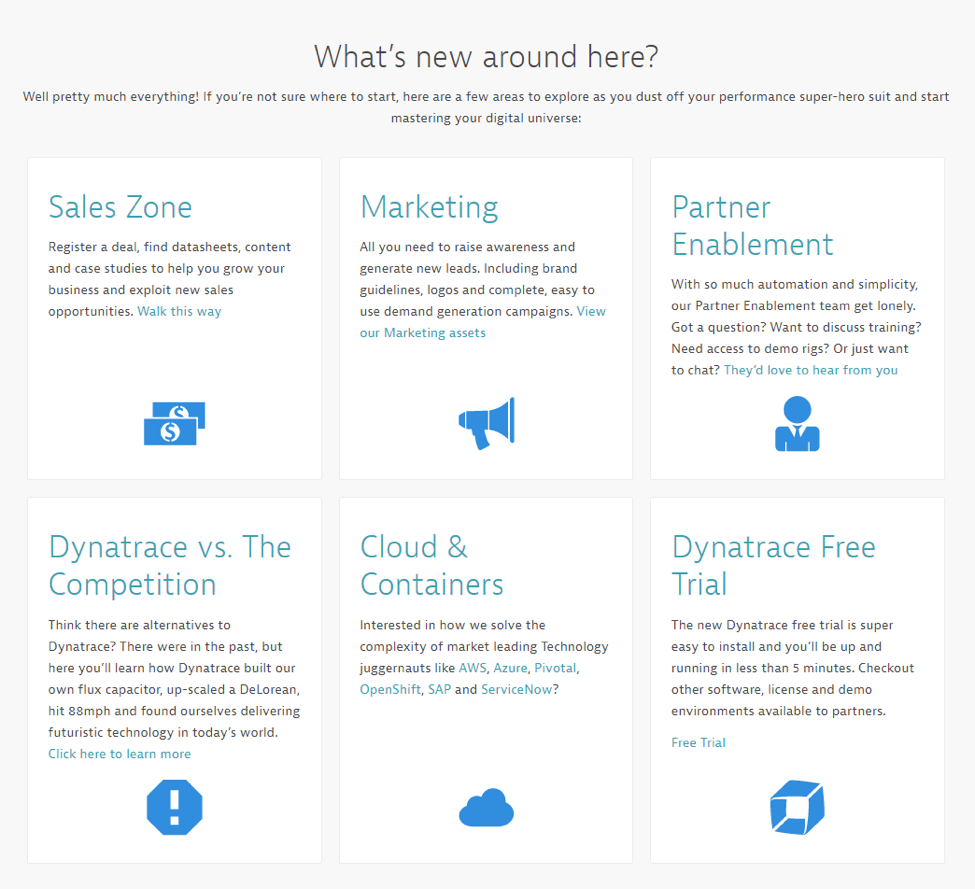This screenshot has height=889, width=975.
Task: Open the AWS link
Action: (473, 668)
